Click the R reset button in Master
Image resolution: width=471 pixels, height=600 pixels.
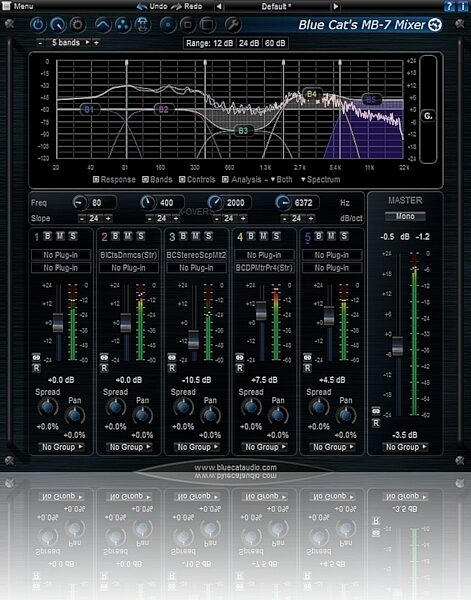pyautogui.click(x=376, y=423)
